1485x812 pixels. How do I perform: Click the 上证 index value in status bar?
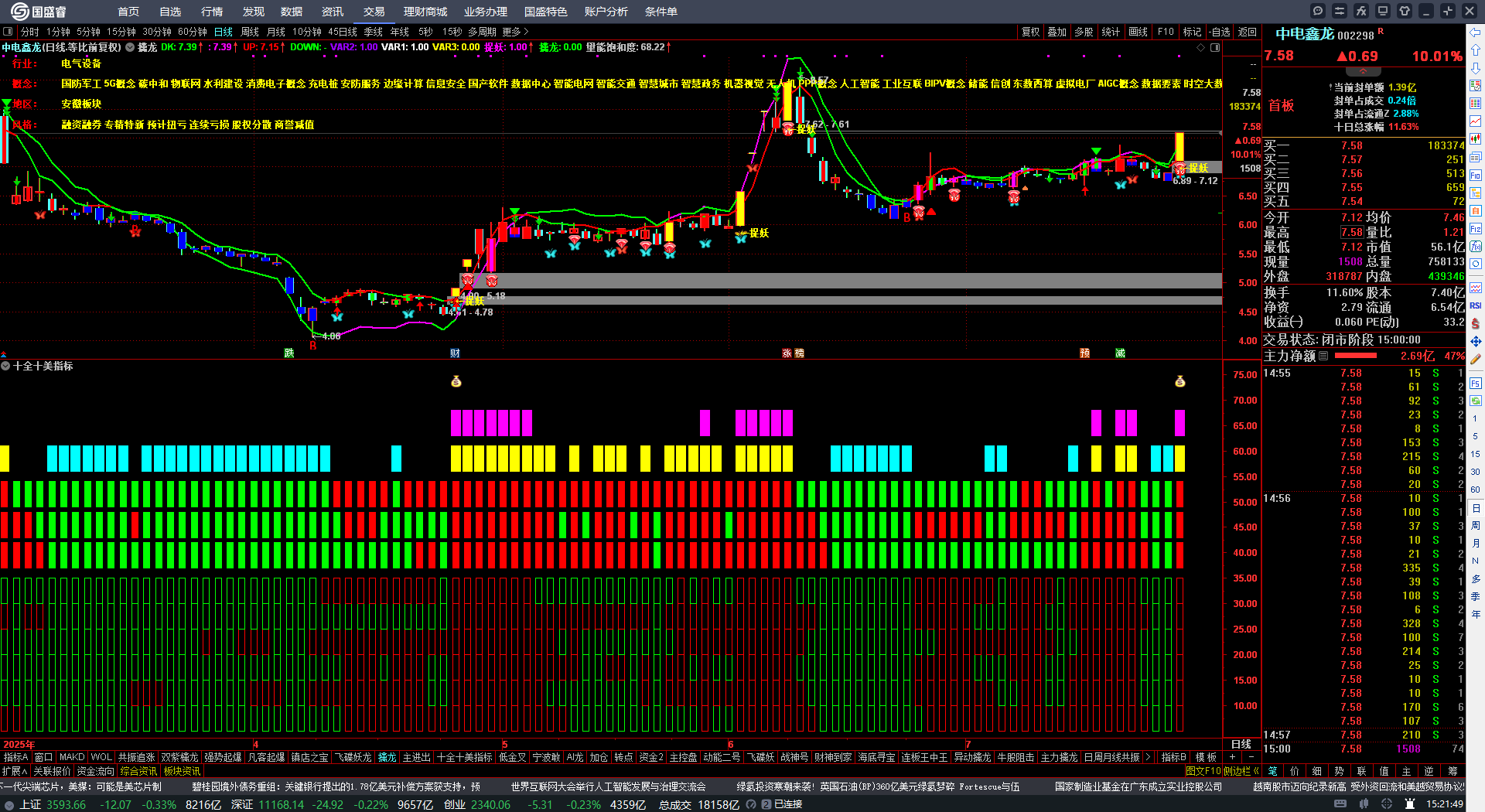coord(67,804)
